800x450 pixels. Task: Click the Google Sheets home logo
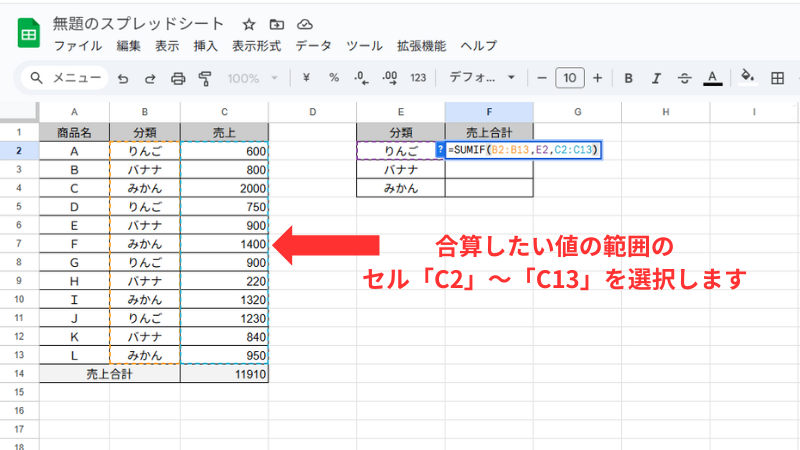tap(29, 33)
